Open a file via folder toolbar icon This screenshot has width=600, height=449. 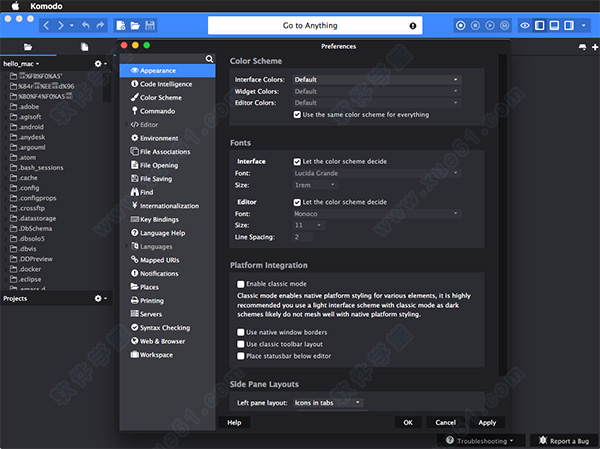point(135,26)
